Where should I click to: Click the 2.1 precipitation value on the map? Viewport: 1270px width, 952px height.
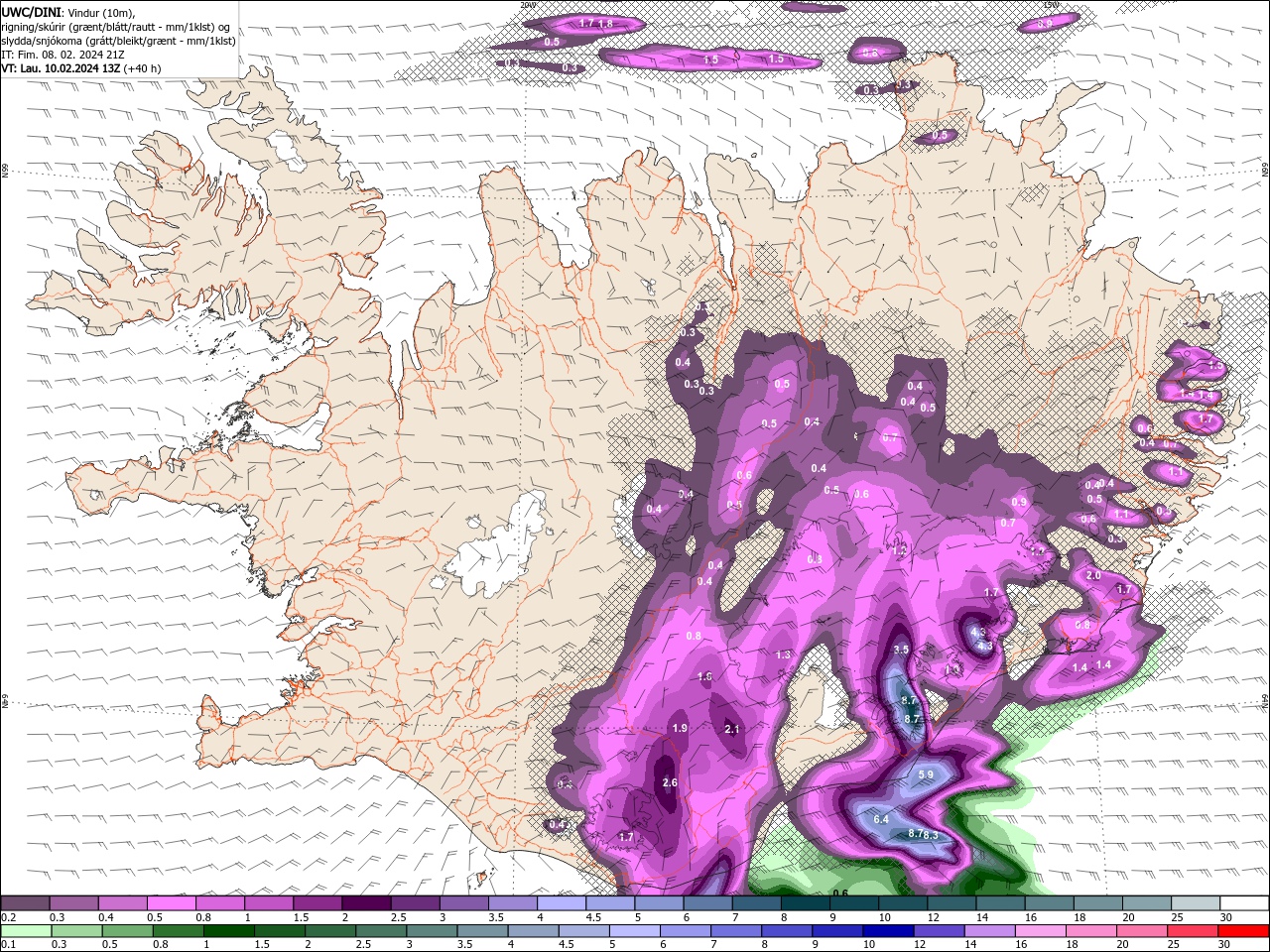coord(732,730)
